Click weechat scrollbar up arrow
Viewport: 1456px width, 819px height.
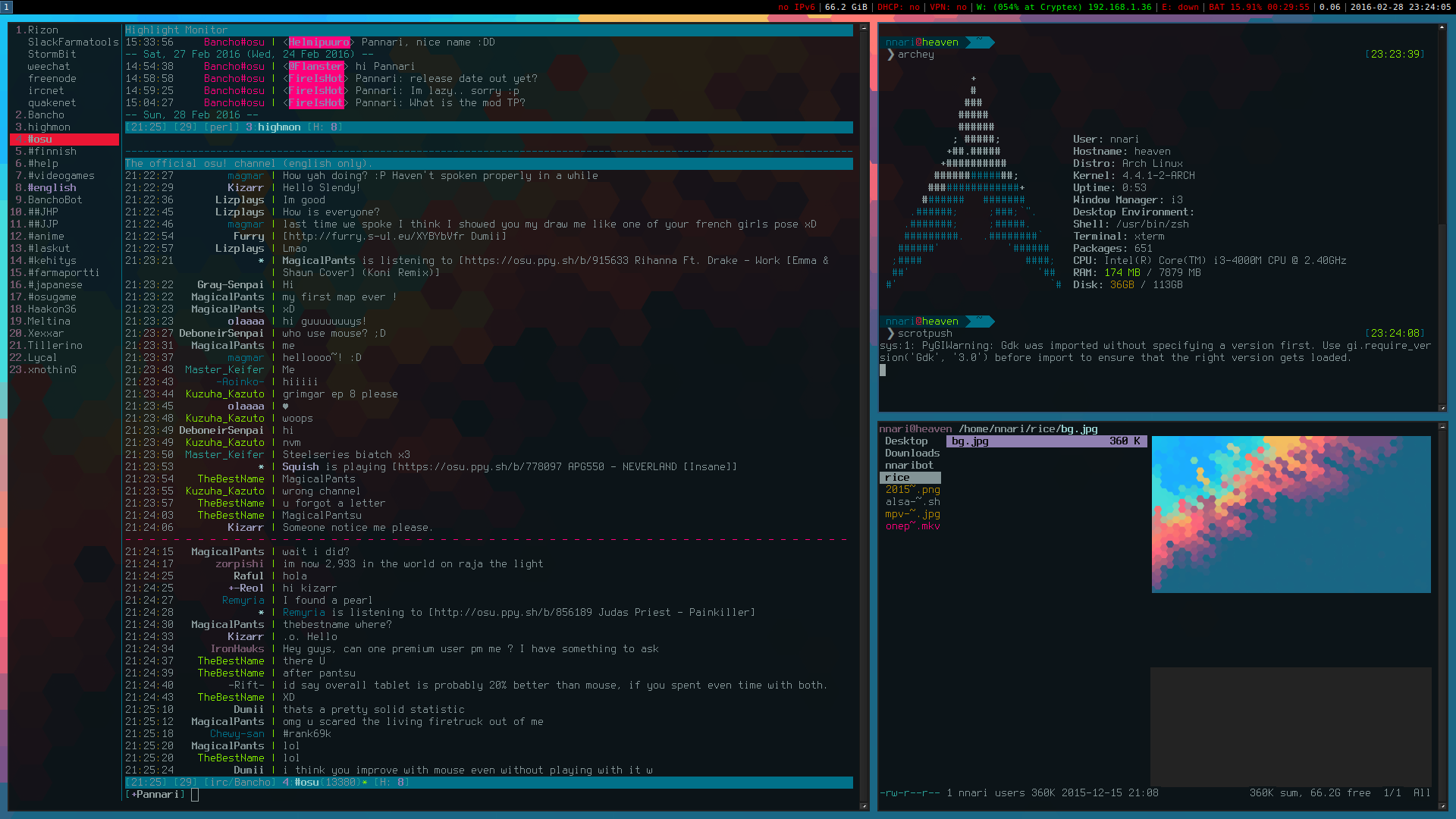864,28
